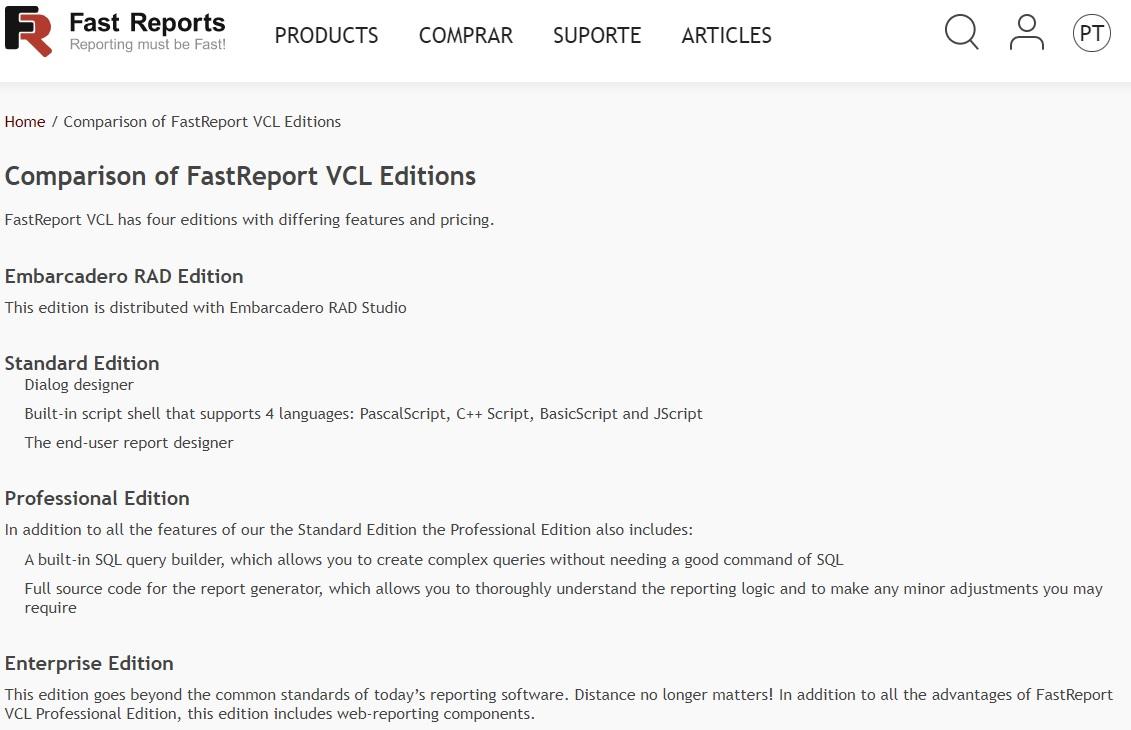Viewport: 1131px width, 730px height.
Task: Click the 'Reporting must be Fast!' tagline
Action: 148,45
